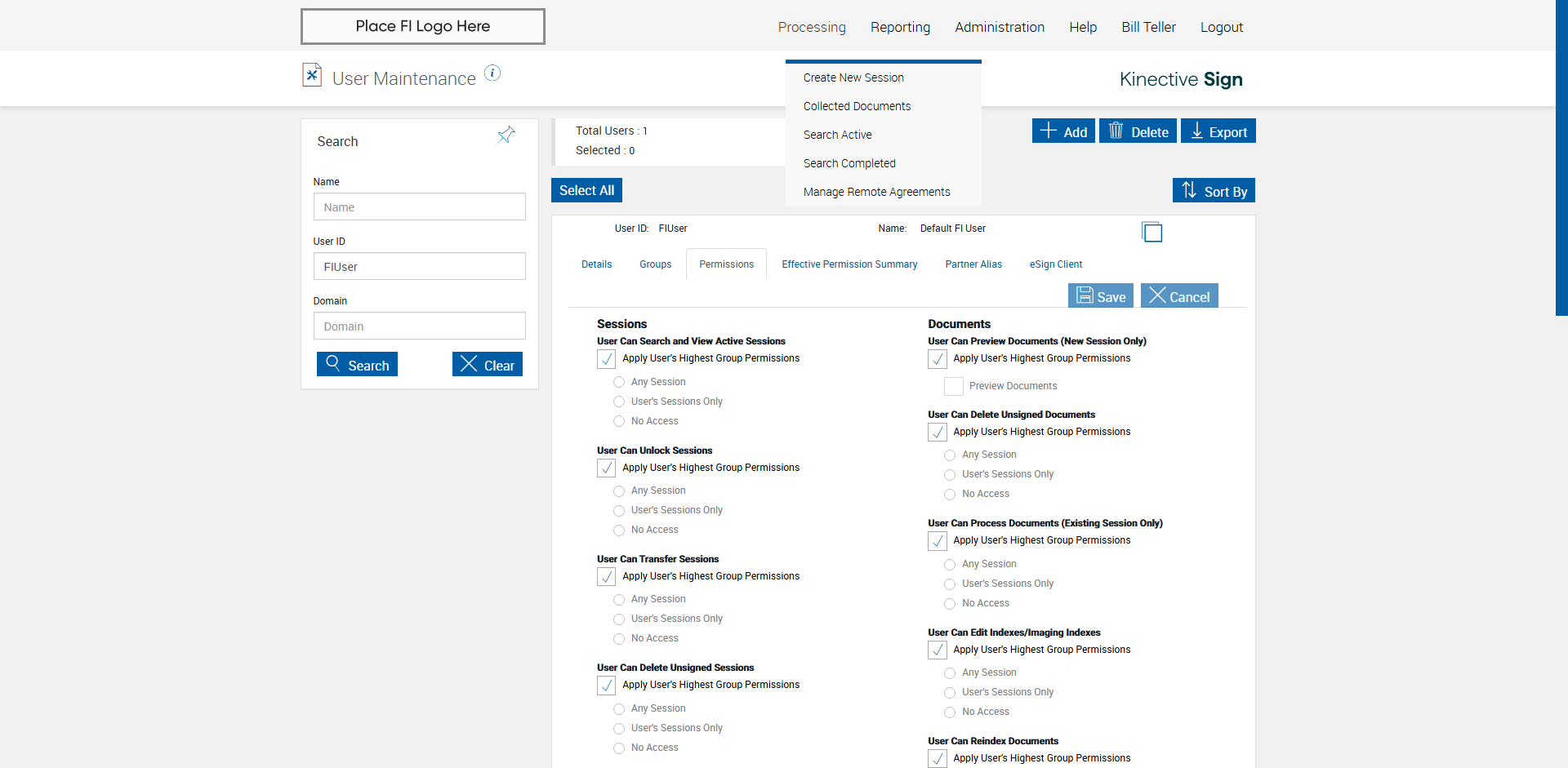Click the Logout link
This screenshot has width=1568, height=768.
click(1221, 27)
